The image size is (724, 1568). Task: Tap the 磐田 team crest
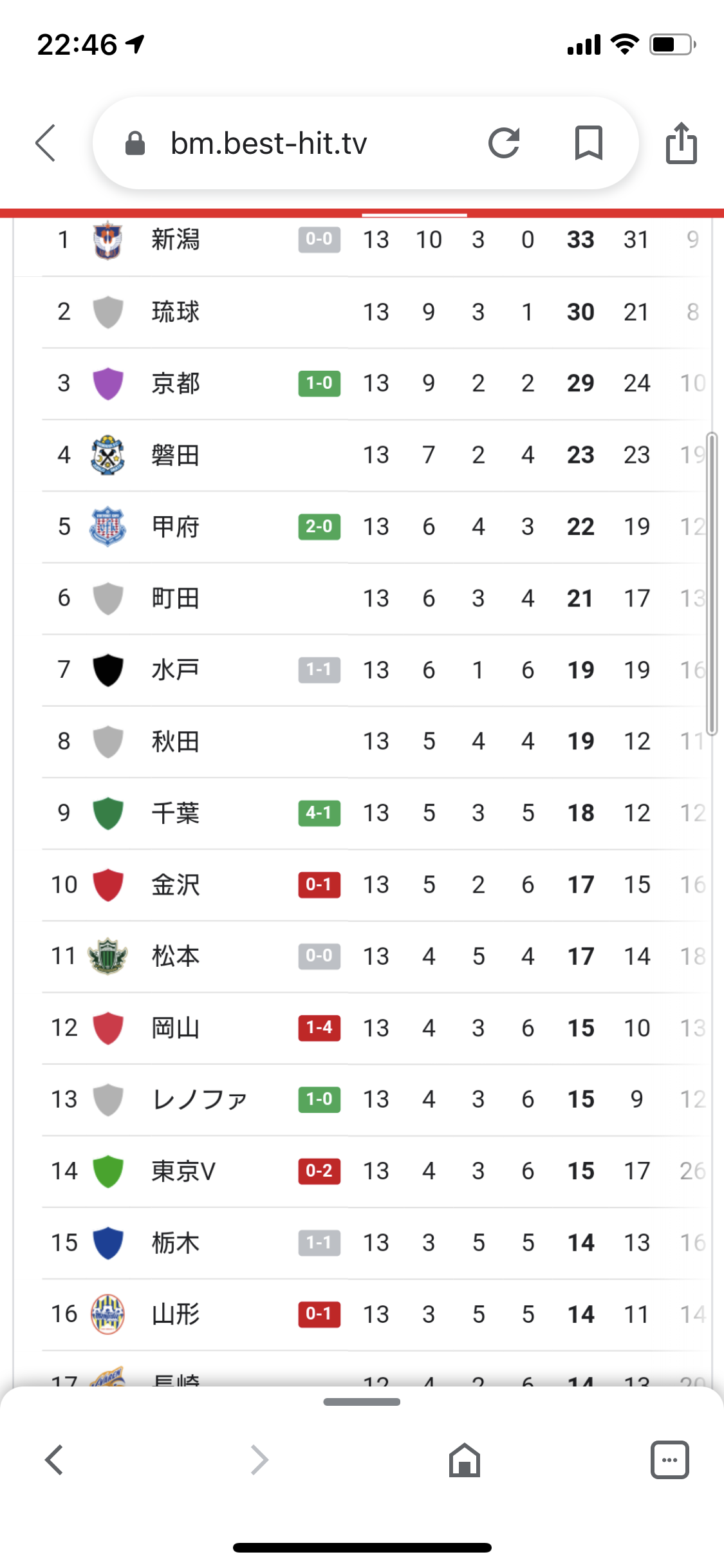tap(107, 455)
